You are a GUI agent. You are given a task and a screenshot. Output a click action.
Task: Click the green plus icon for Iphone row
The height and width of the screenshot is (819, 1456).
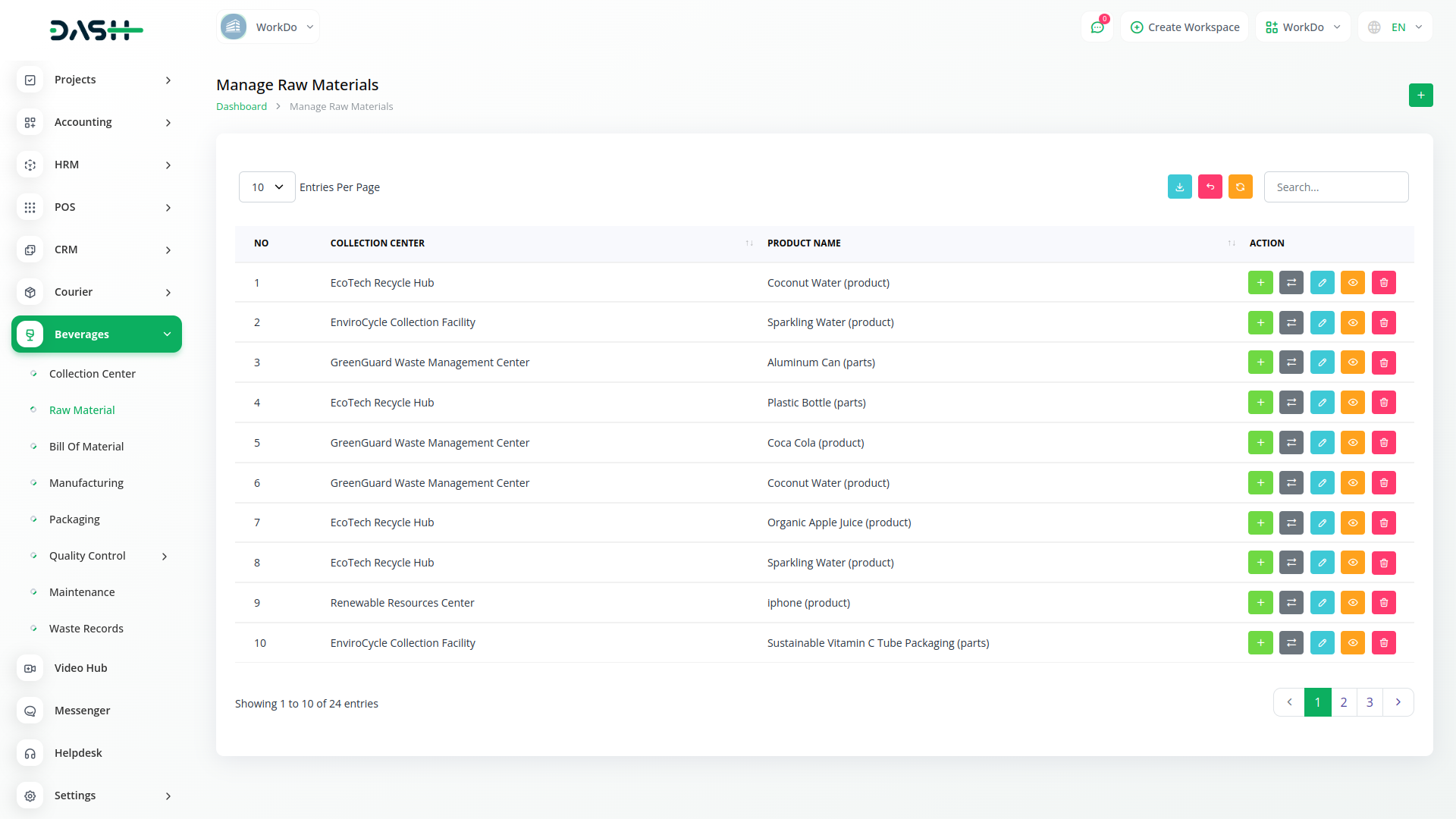pos(1260,603)
